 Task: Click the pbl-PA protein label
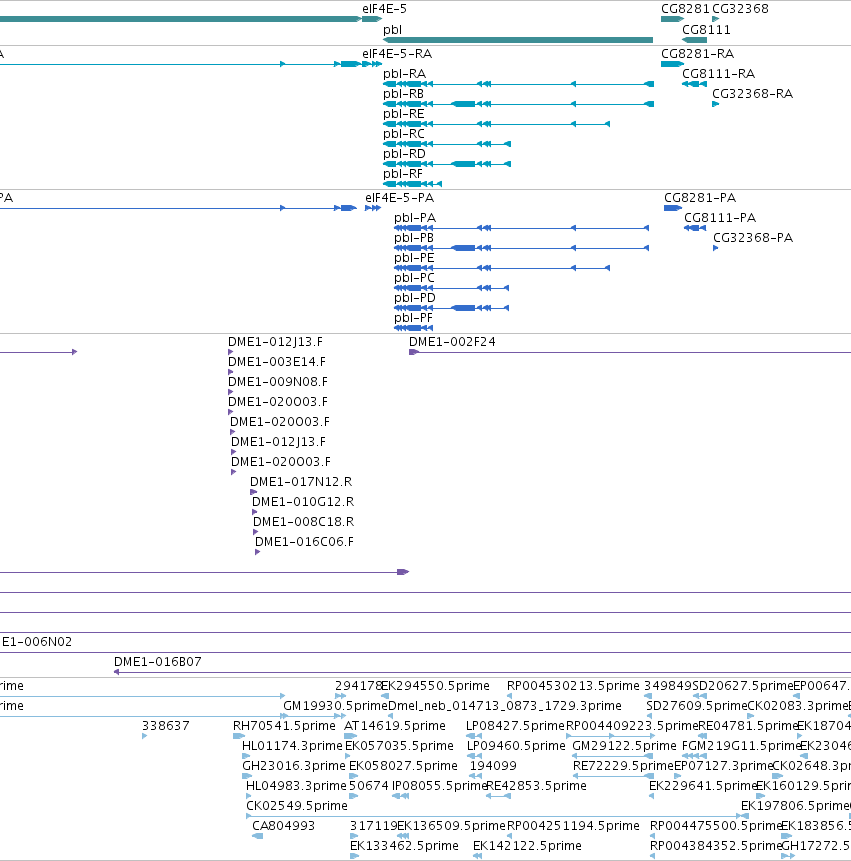coord(415,218)
